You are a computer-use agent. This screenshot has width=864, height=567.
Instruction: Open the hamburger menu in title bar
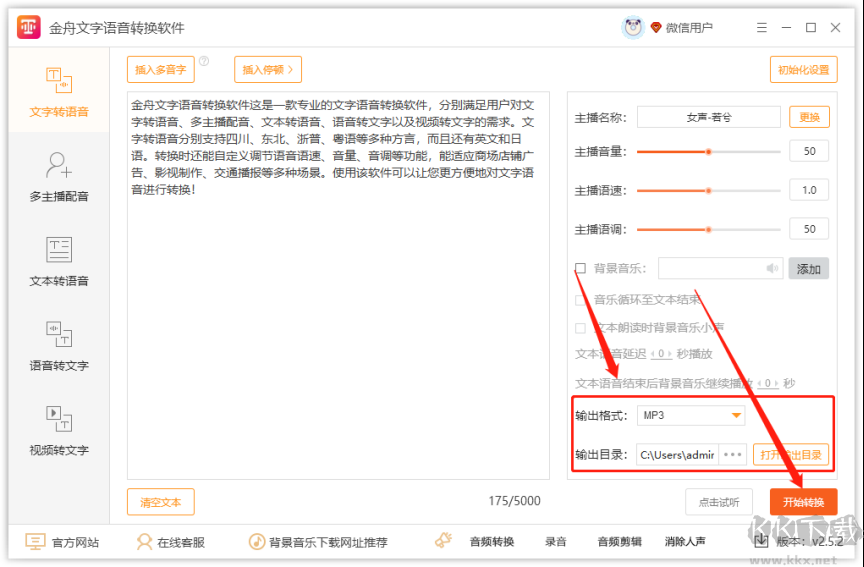point(762,27)
